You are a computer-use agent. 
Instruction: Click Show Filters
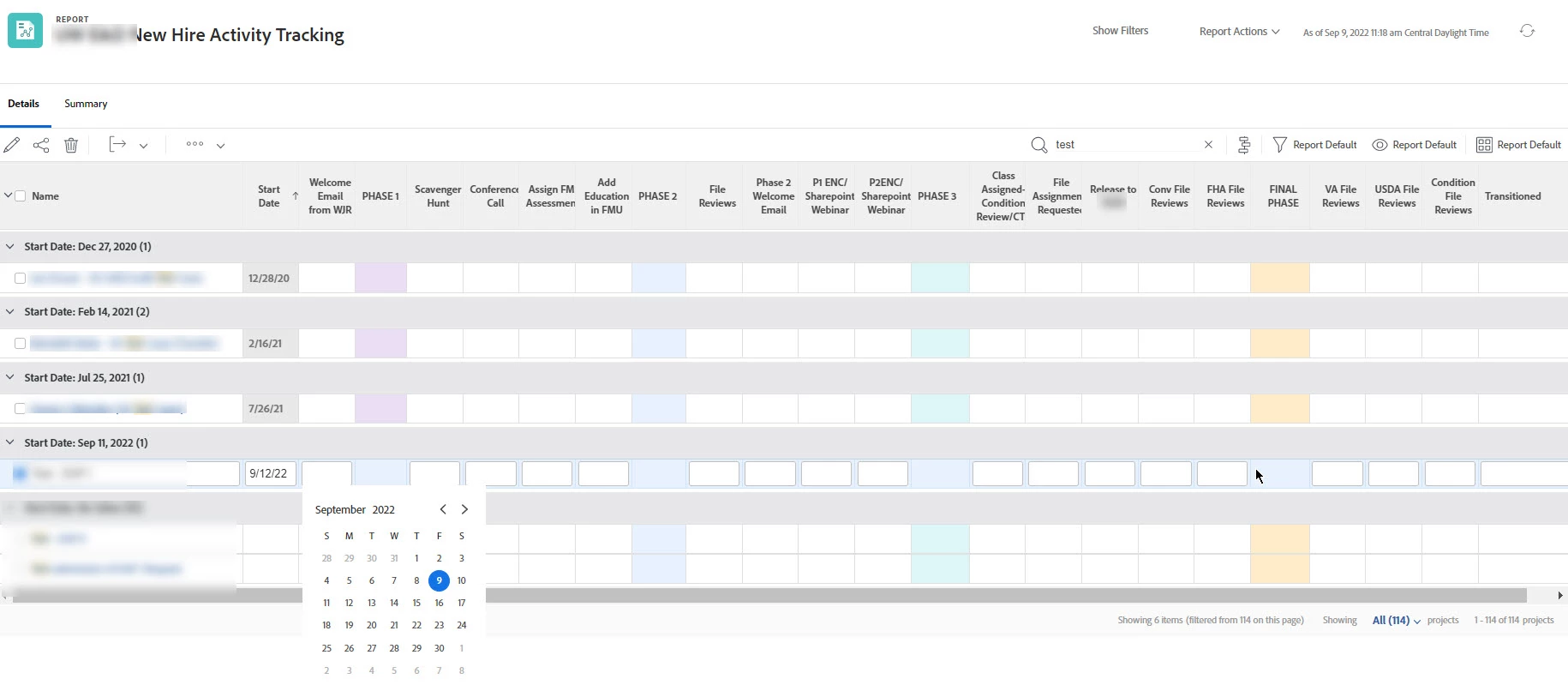click(x=1120, y=31)
